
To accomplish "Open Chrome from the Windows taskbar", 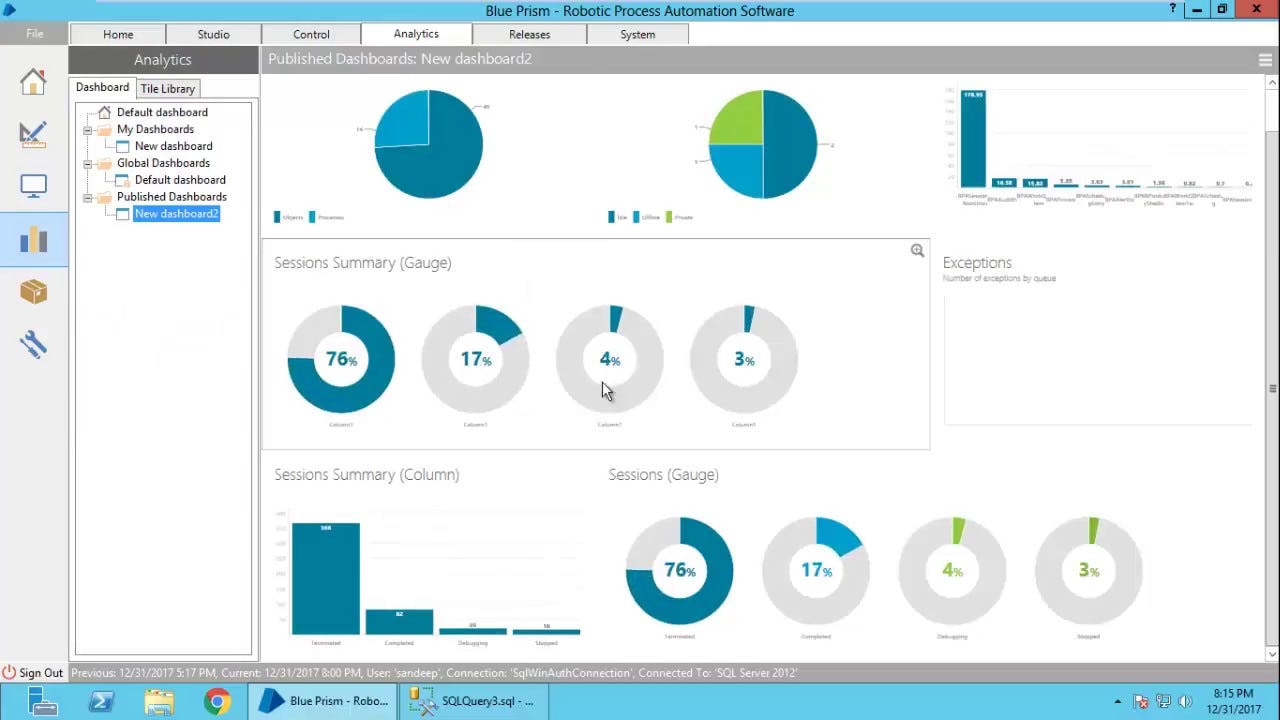I will click(217, 702).
